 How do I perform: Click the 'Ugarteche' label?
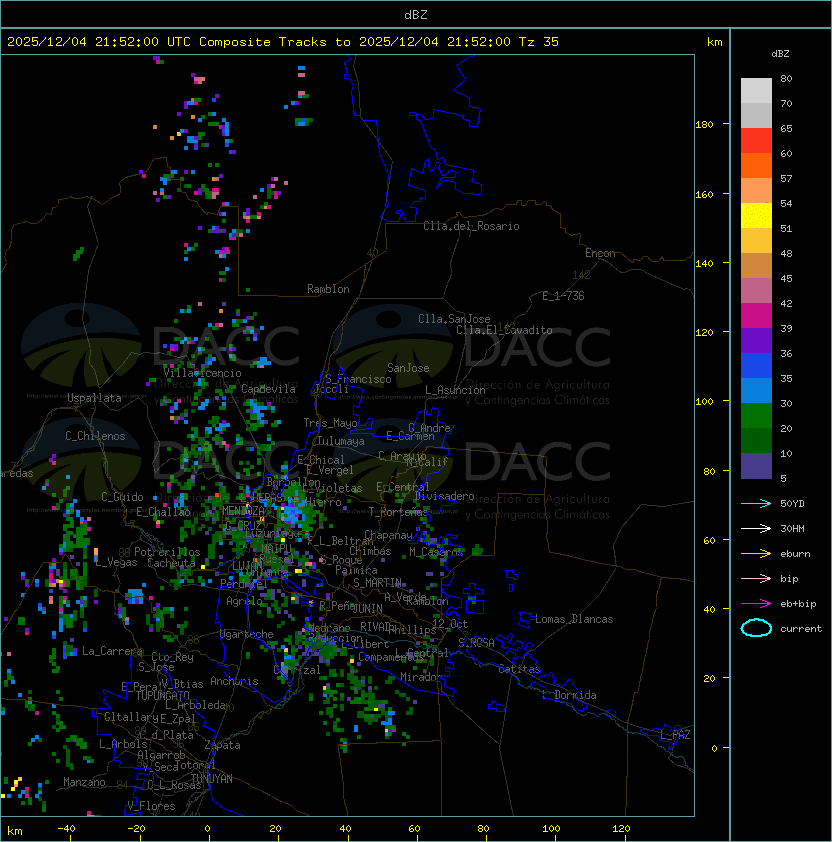point(247,634)
